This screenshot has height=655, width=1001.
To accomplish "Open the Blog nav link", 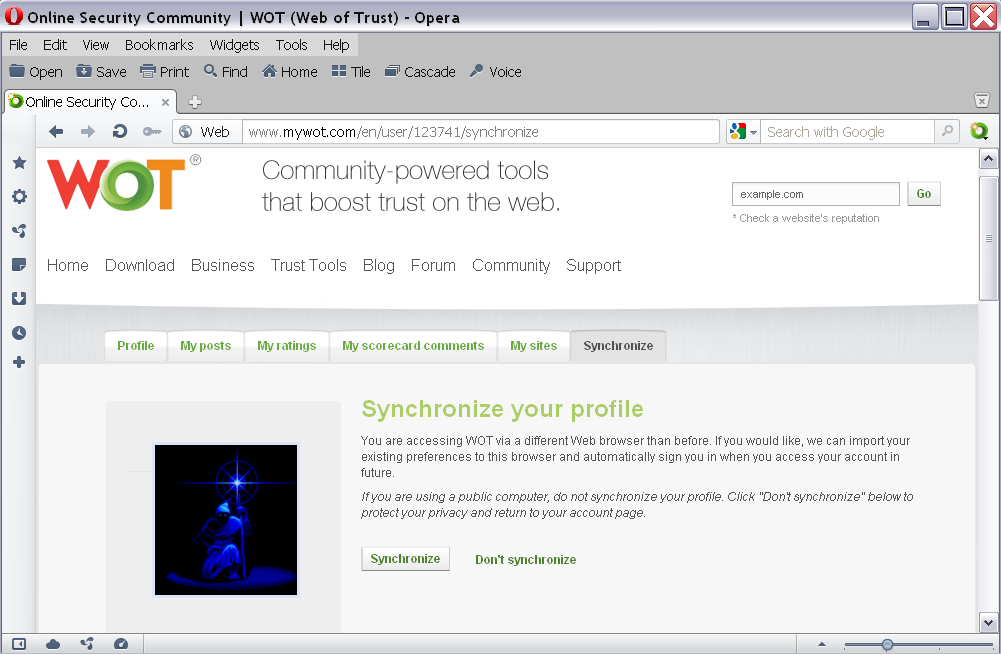I will [379, 266].
